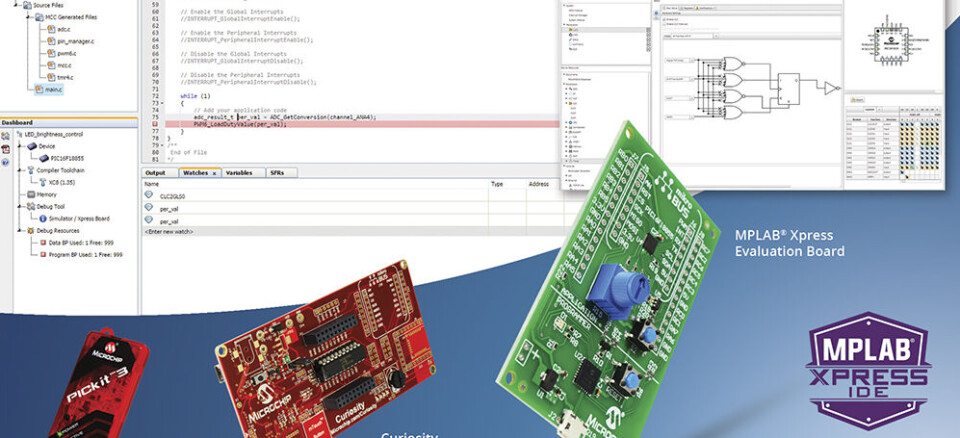Select PIC16F18855 device text
Screen dimensions: 960x438
(69, 158)
